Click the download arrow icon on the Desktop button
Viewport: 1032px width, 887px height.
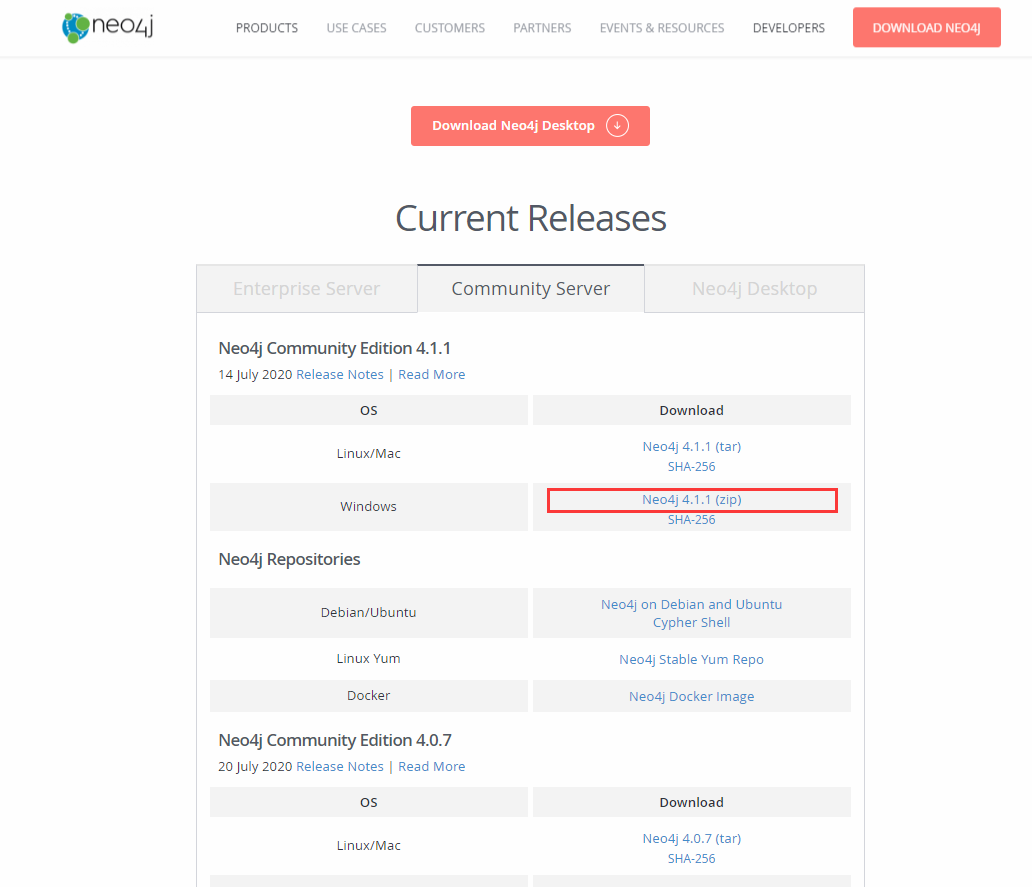pyautogui.click(x=617, y=126)
